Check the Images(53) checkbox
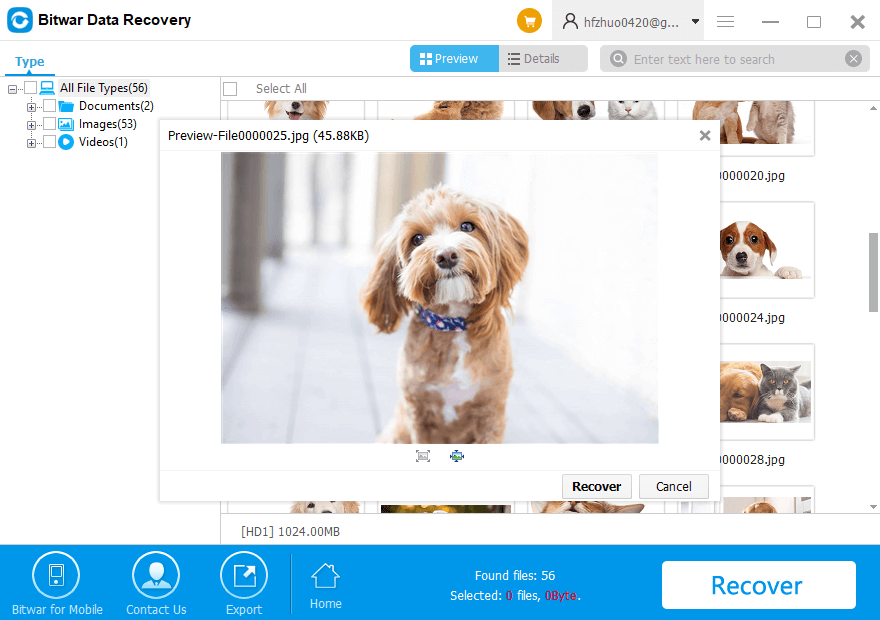Viewport: 880px width, 620px height. (x=49, y=123)
